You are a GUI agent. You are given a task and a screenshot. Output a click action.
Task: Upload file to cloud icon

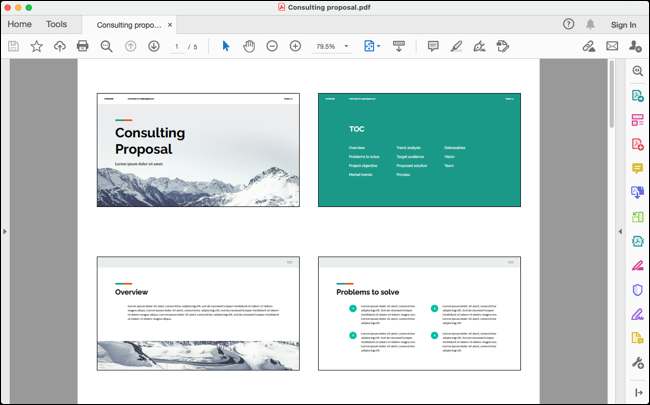point(60,46)
